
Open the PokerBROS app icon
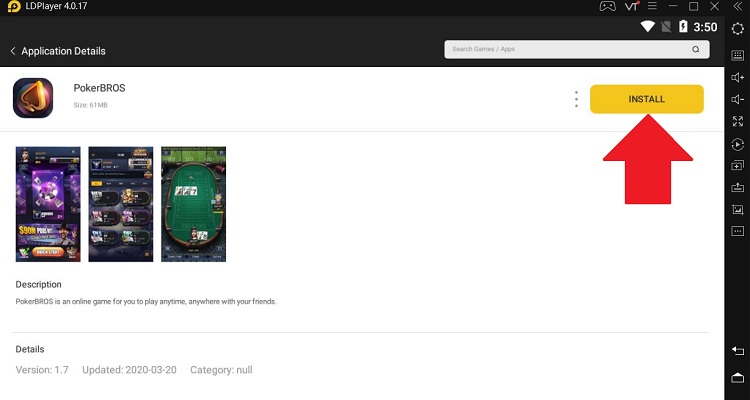(x=33, y=98)
